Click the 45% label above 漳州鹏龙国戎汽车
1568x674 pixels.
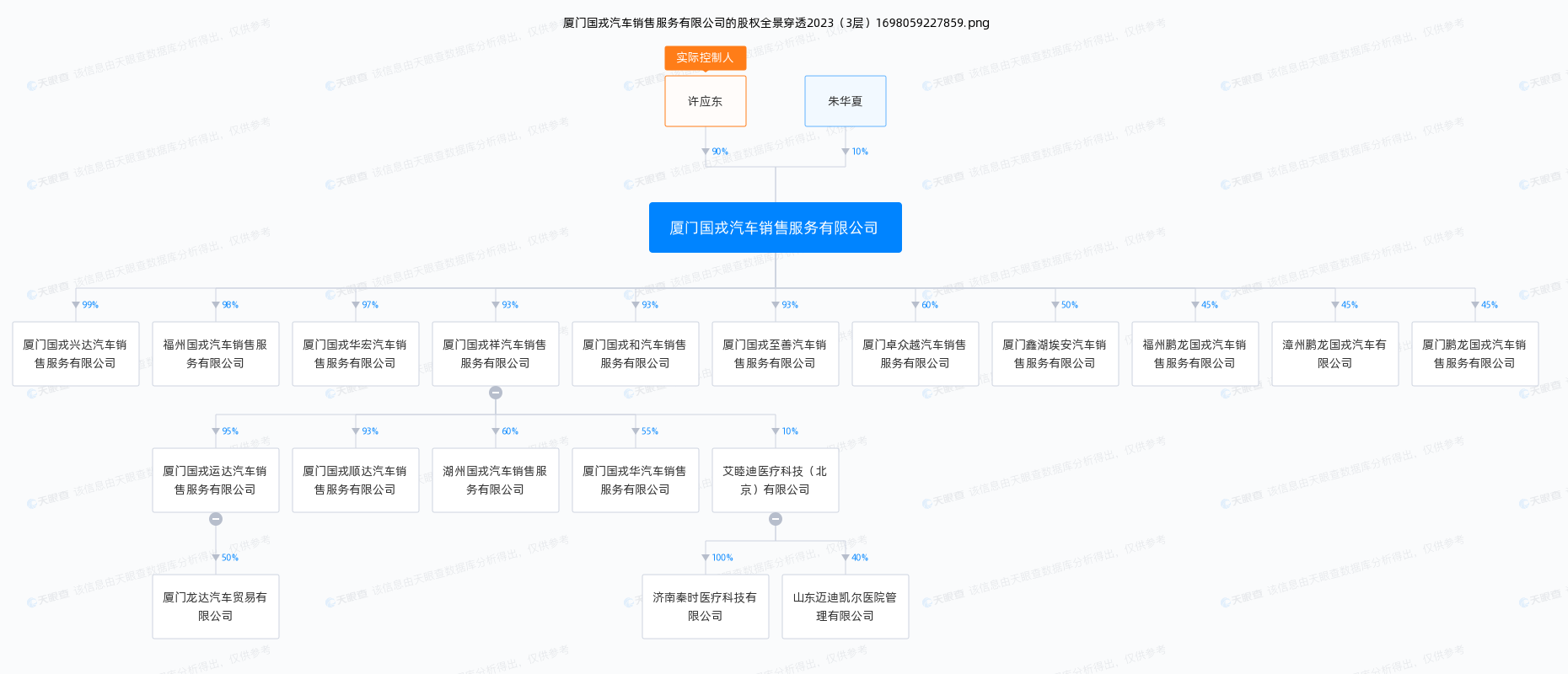[x=1350, y=305]
